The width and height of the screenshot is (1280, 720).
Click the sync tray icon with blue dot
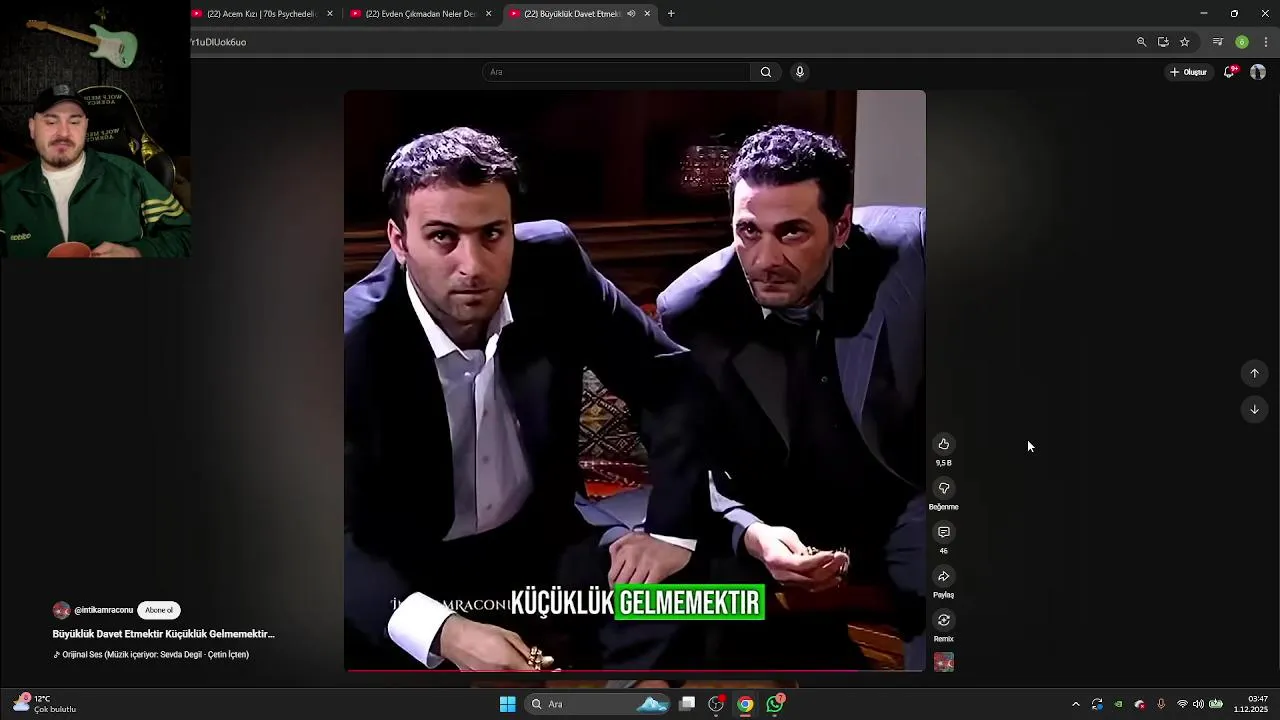pos(1097,704)
